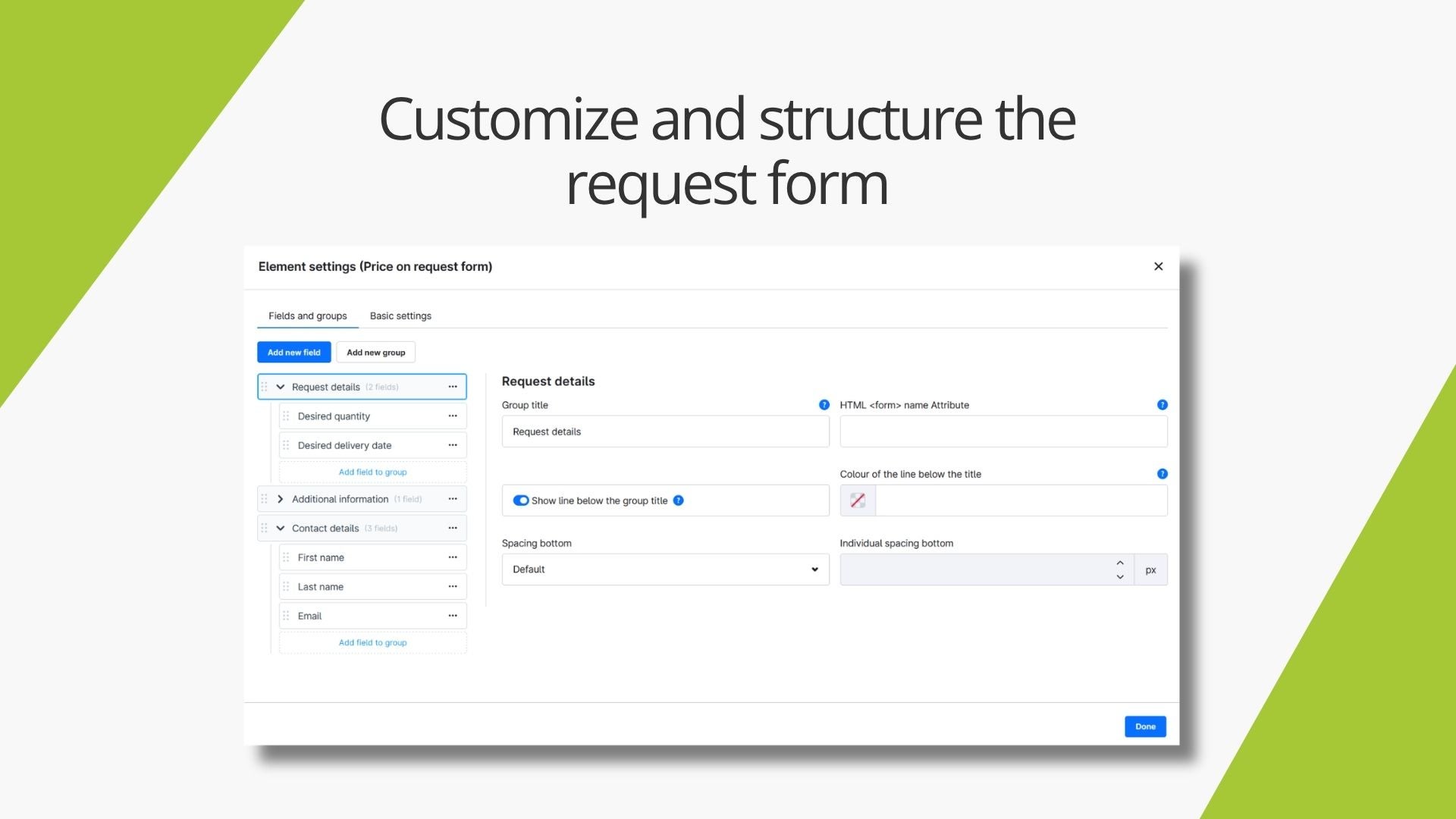Expand the Additional information group
1456x819 pixels.
click(x=281, y=499)
